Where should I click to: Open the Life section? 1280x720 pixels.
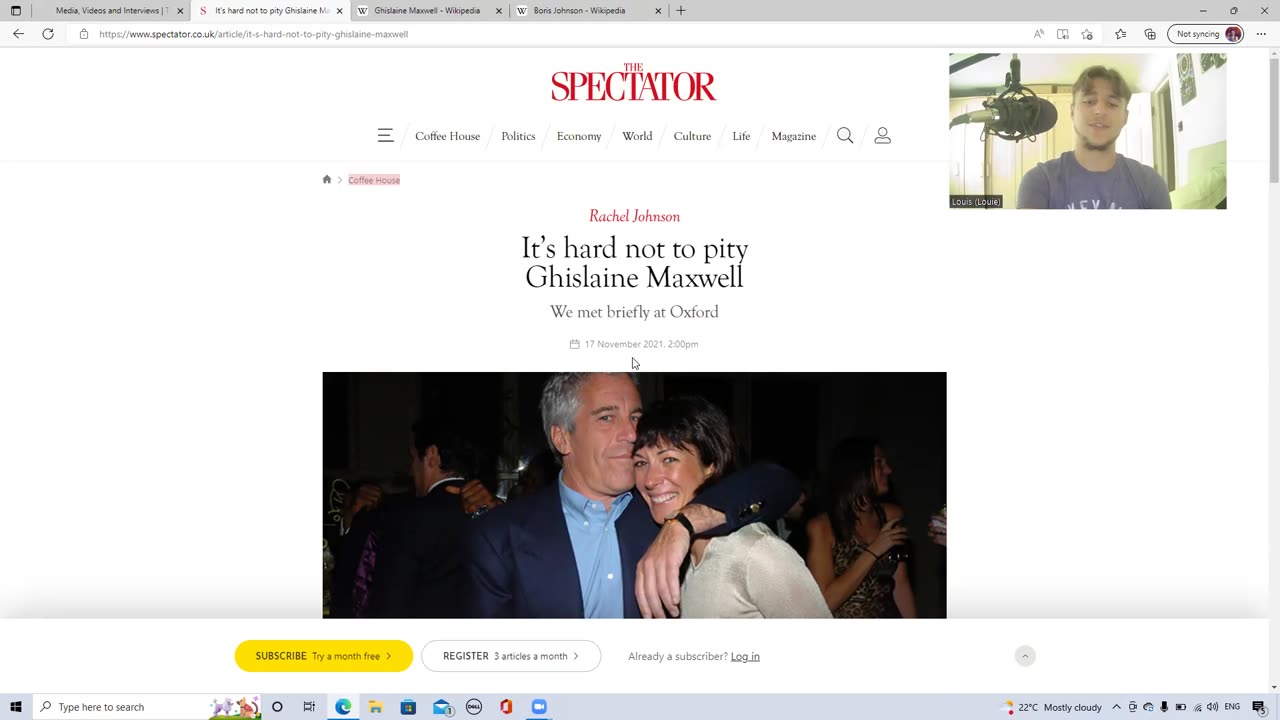(741, 136)
